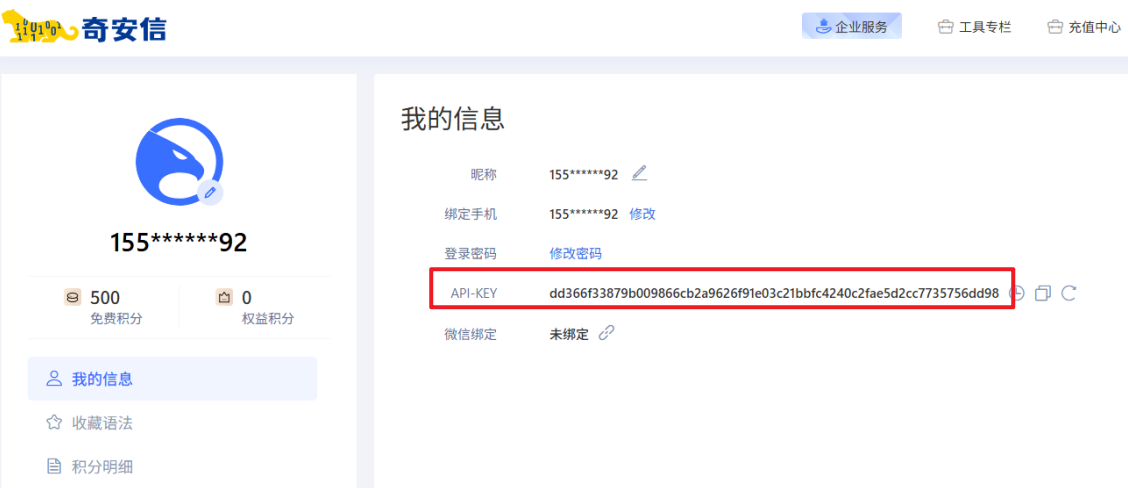Image resolution: width=1128 pixels, height=488 pixels.
Task: Click the 免费积分 coin icon
Action: (73, 297)
